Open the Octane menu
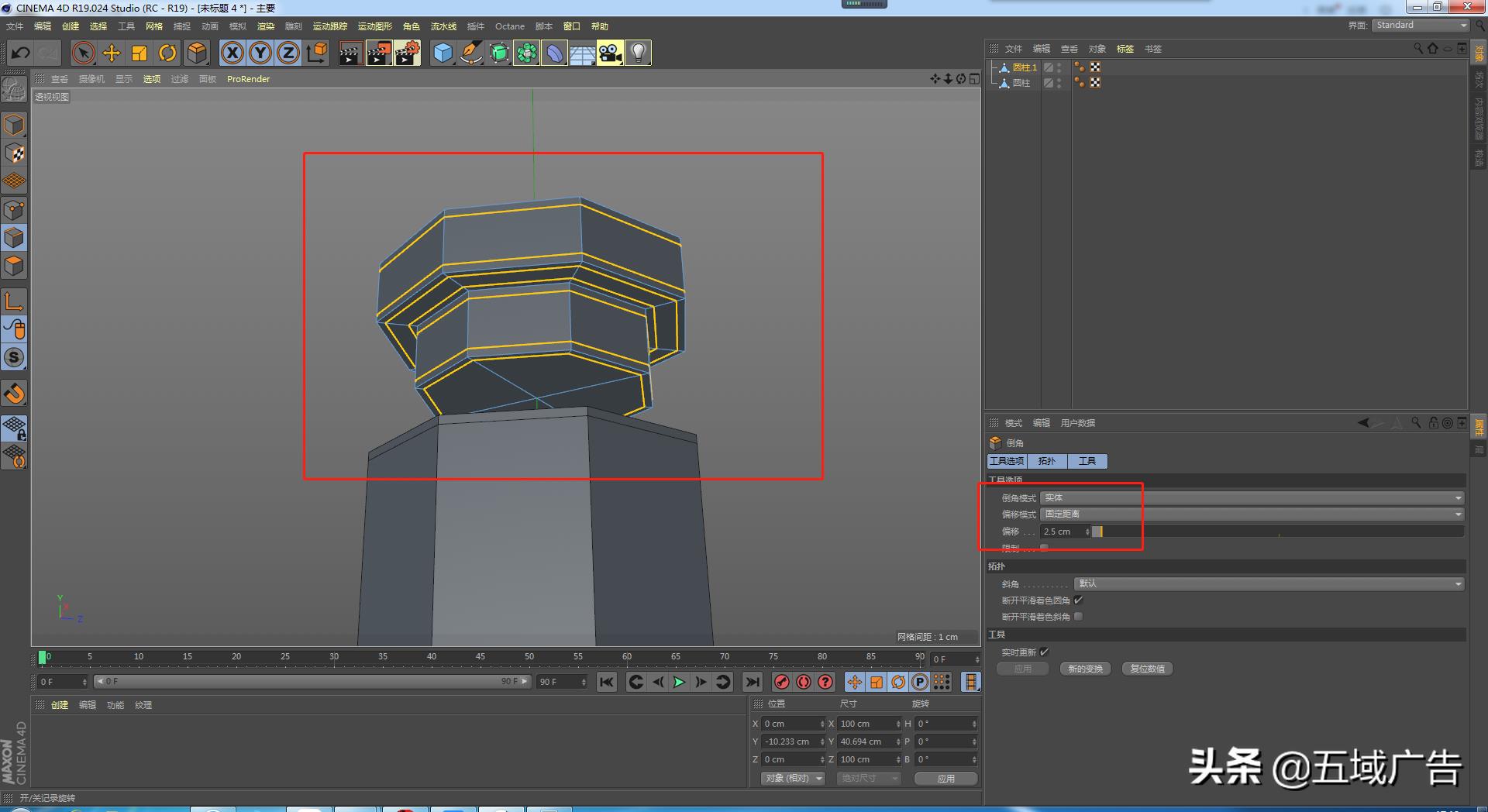This screenshot has width=1488, height=812. pyautogui.click(x=510, y=26)
